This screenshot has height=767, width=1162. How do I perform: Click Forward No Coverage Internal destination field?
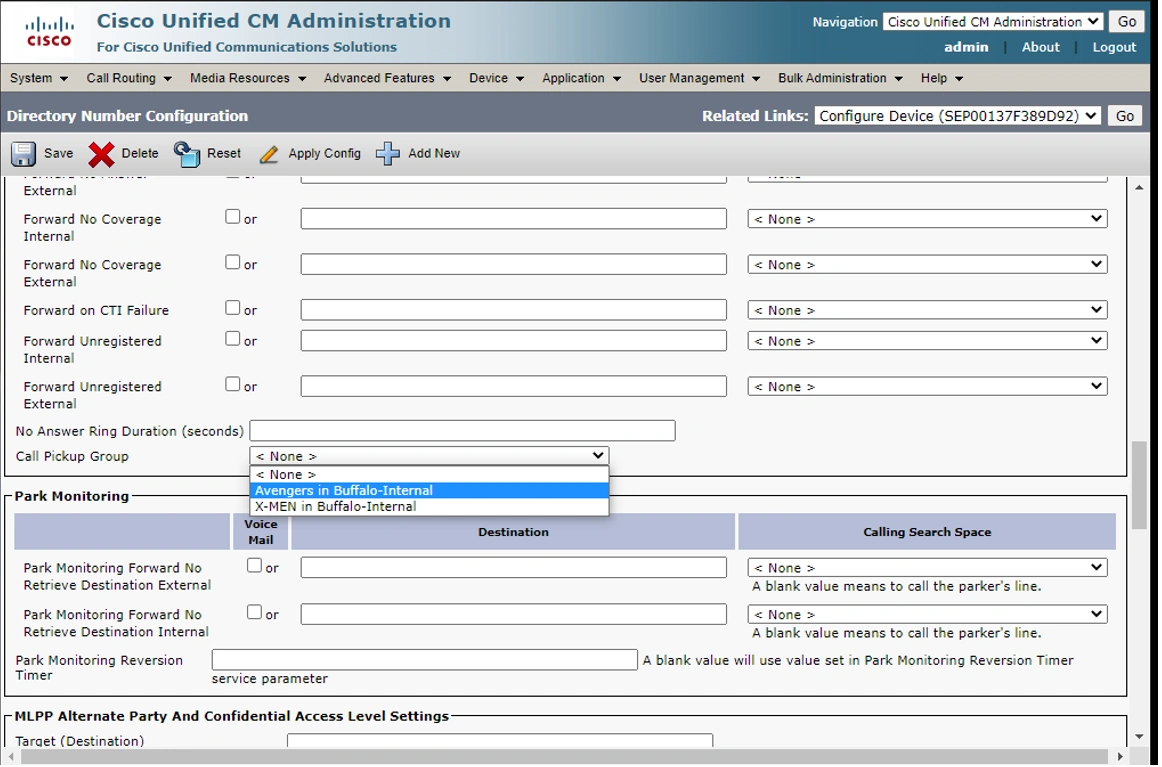pyautogui.click(x=514, y=219)
